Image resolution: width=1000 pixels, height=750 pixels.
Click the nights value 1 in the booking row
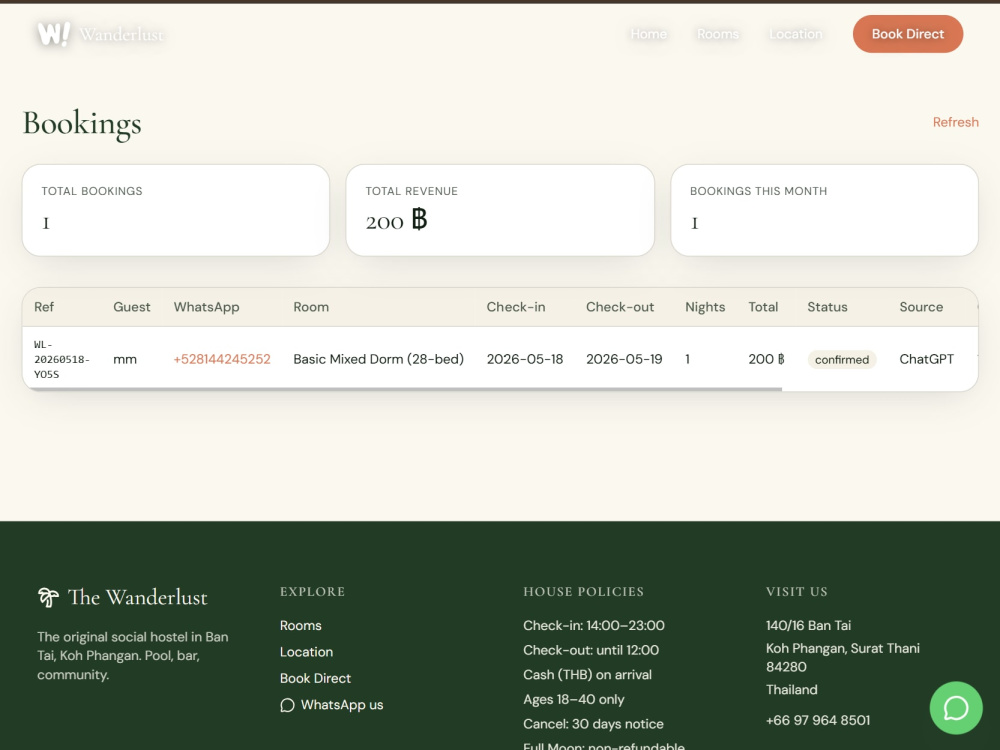pyautogui.click(x=688, y=359)
